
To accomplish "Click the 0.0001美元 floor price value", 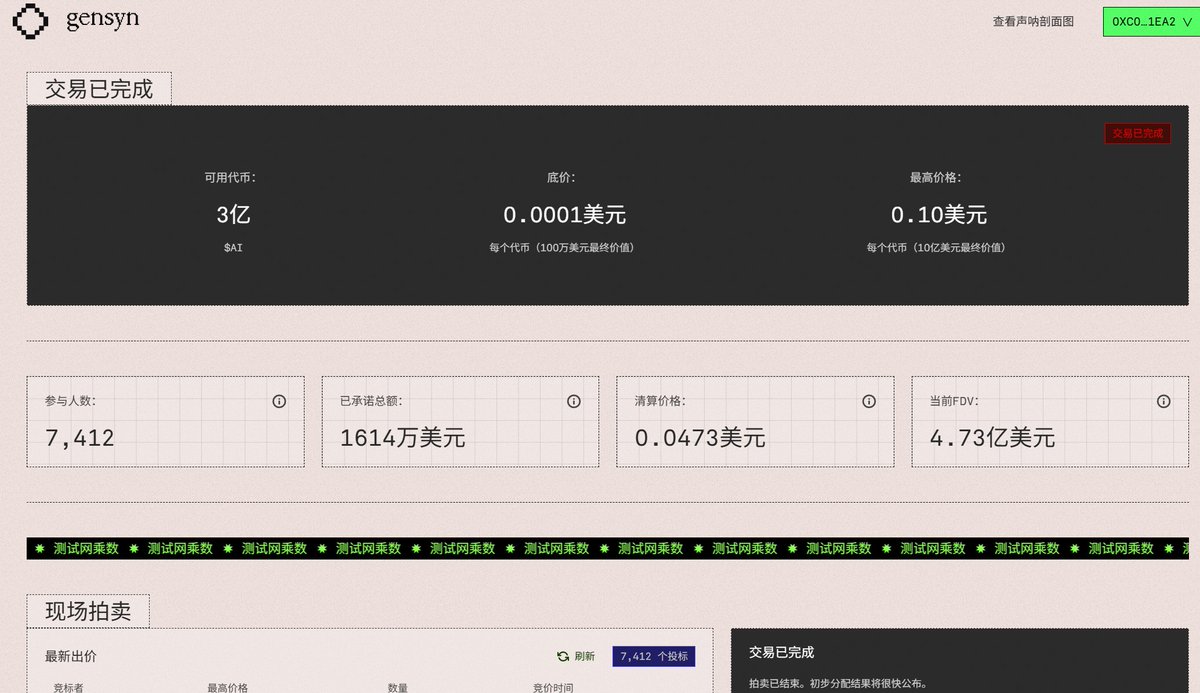I will [x=565, y=214].
